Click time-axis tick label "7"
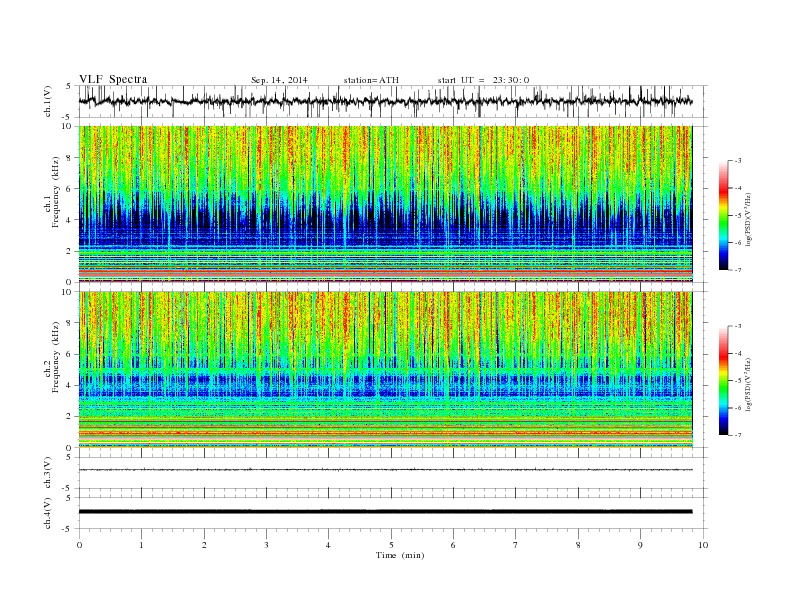The height and width of the screenshot is (612, 792). pyautogui.click(x=516, y=545)
